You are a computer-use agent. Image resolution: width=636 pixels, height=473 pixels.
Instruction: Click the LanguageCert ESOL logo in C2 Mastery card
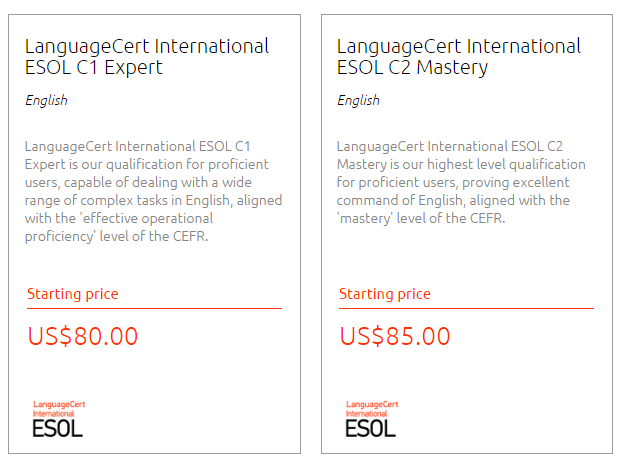[371, 419]
